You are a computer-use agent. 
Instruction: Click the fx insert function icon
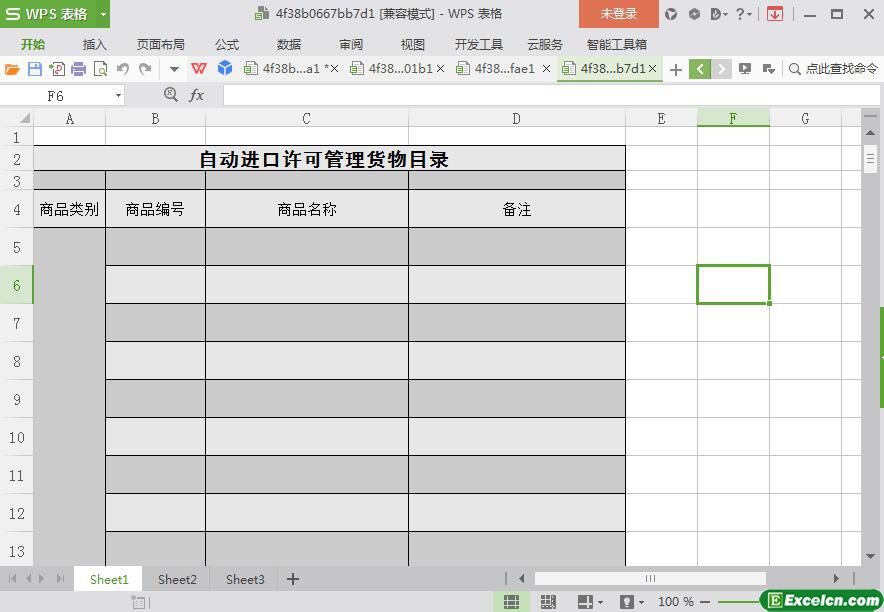197,95
